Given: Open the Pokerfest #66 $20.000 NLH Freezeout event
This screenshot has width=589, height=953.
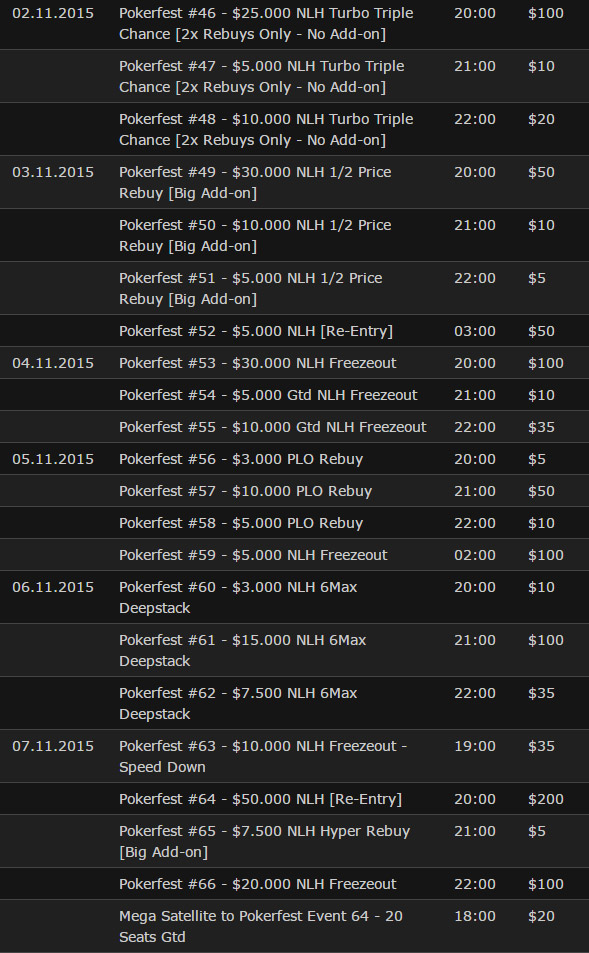Looking at the screenshot, I should click(x=258, y=884).
